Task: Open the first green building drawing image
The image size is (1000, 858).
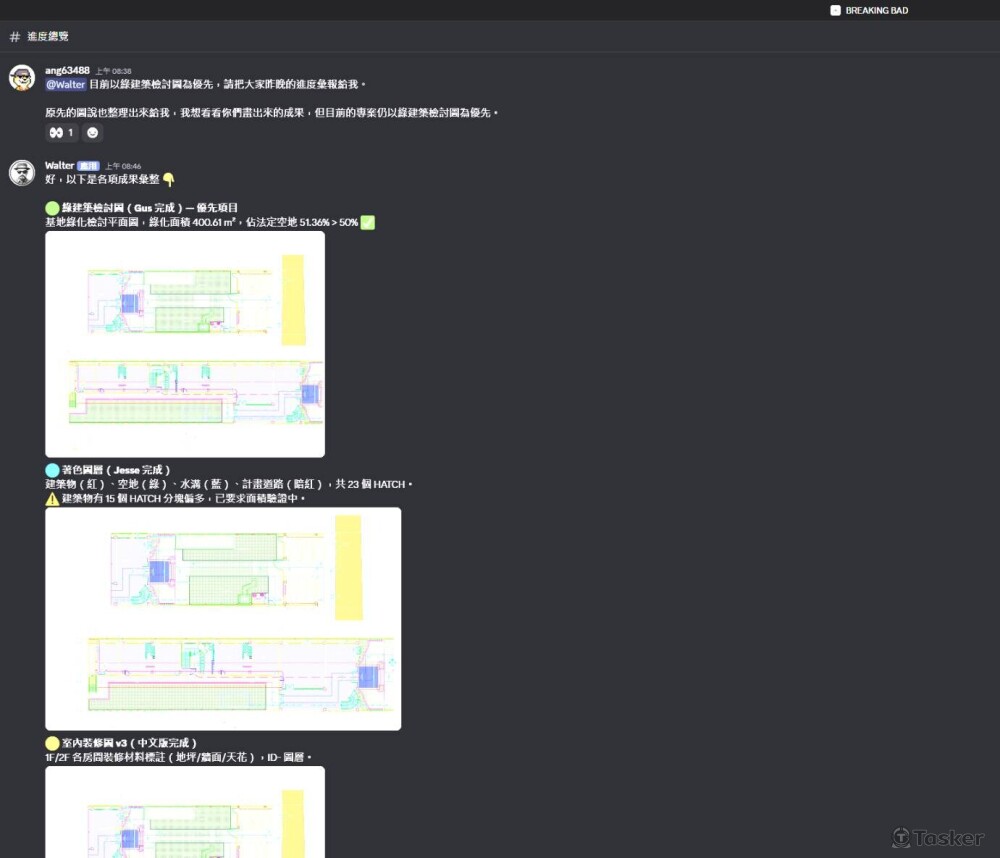Action: pos(185,344)
